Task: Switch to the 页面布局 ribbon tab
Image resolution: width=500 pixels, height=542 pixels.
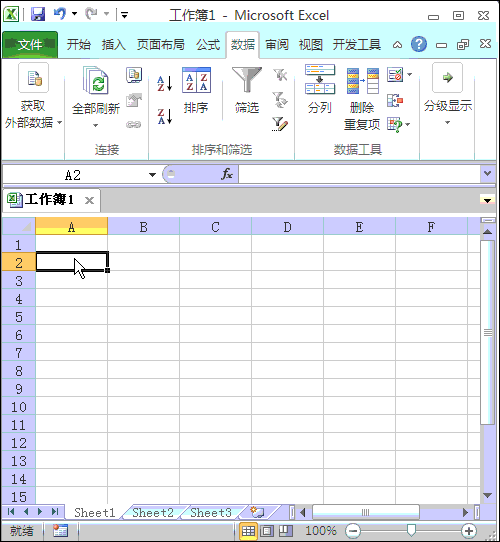Action: (x=160, y=45)
